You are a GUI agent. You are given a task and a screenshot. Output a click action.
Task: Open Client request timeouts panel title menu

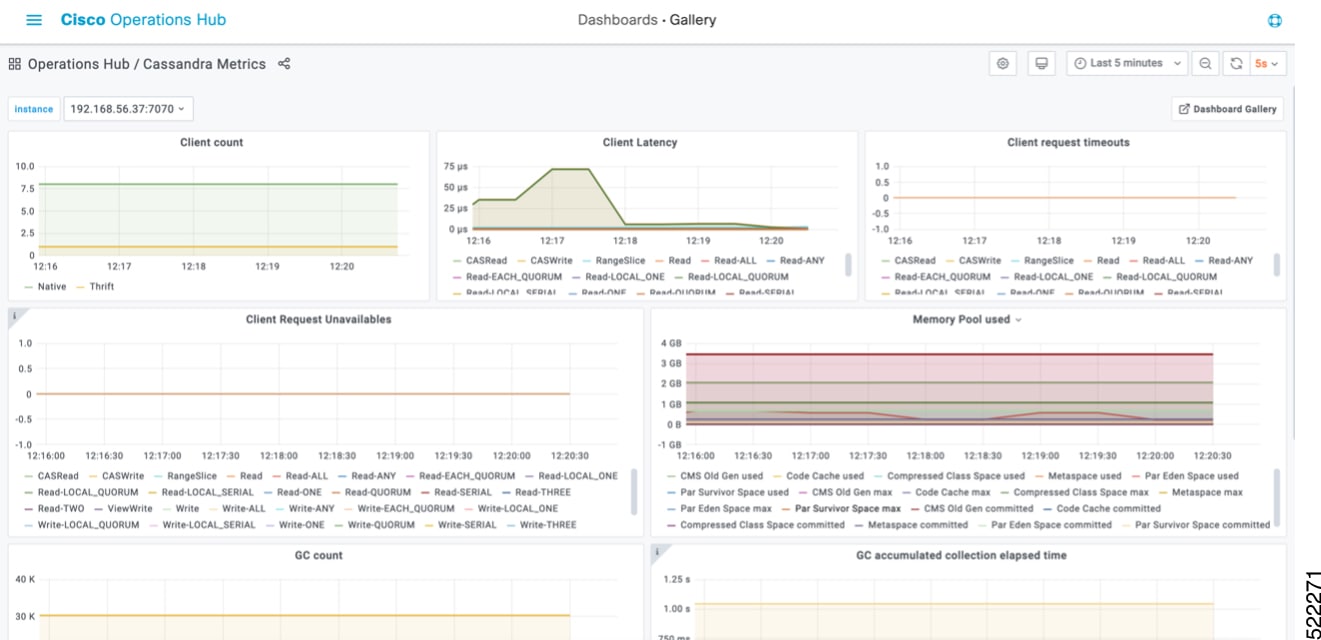pos(1068,143)
